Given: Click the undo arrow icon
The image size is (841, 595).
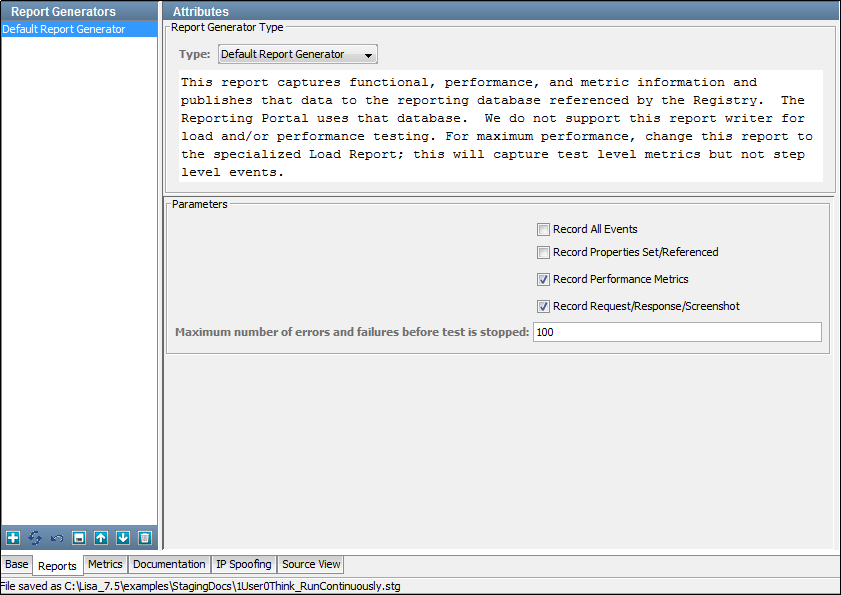Looking at the screenshot, I should click(x=56, y=538).
